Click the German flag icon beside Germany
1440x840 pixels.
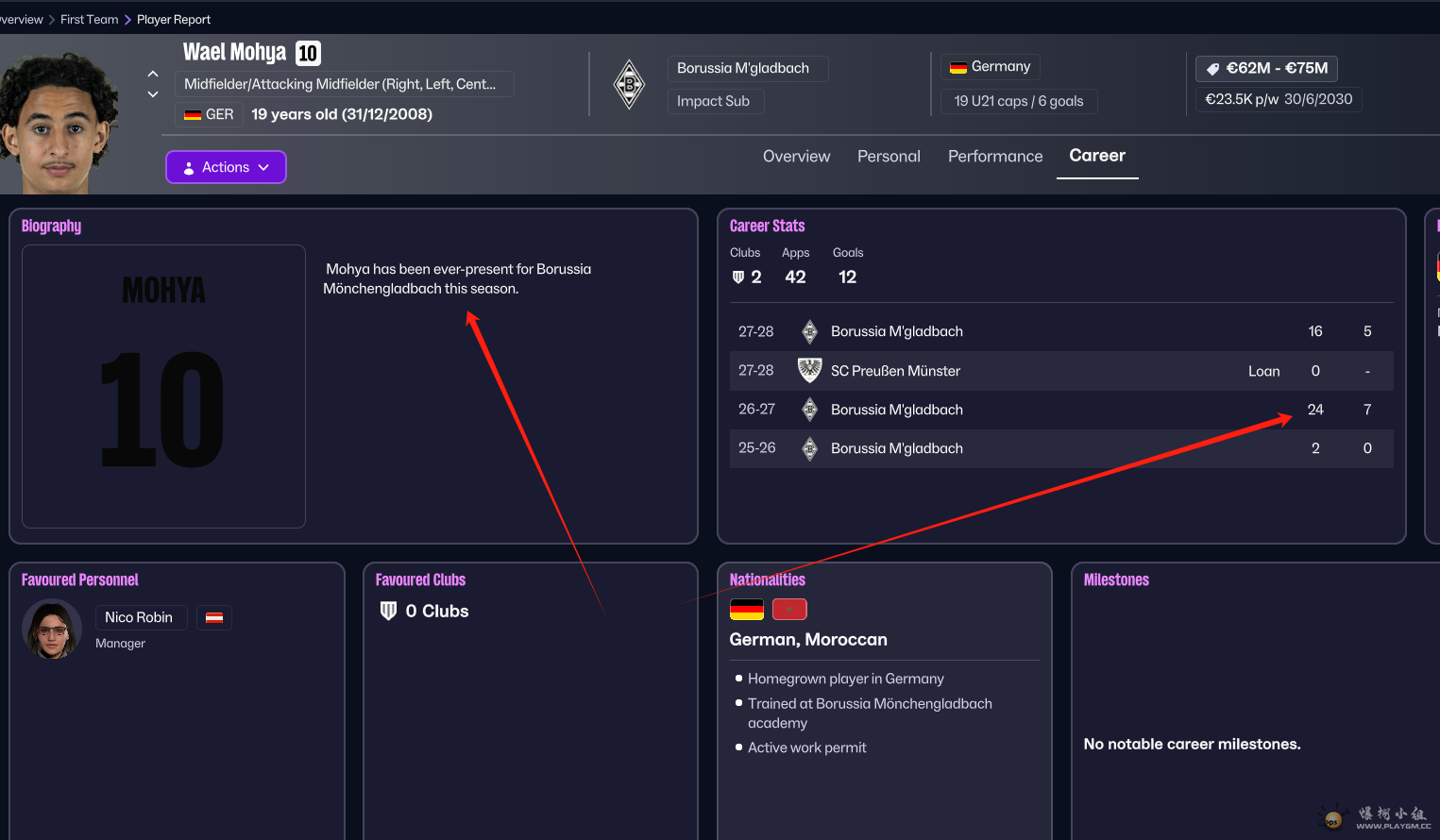point(957,67)
